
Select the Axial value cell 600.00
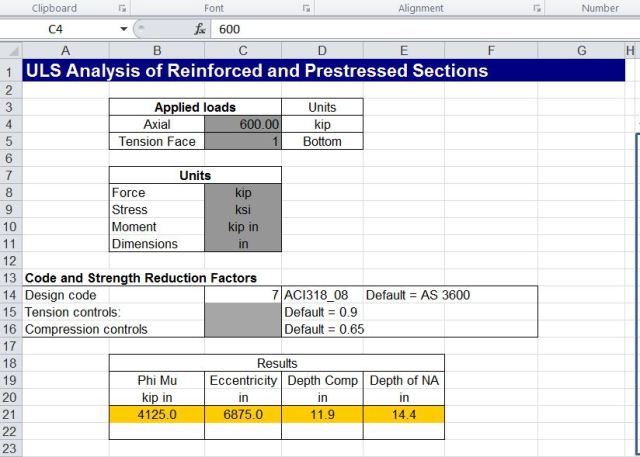point(242,124)
